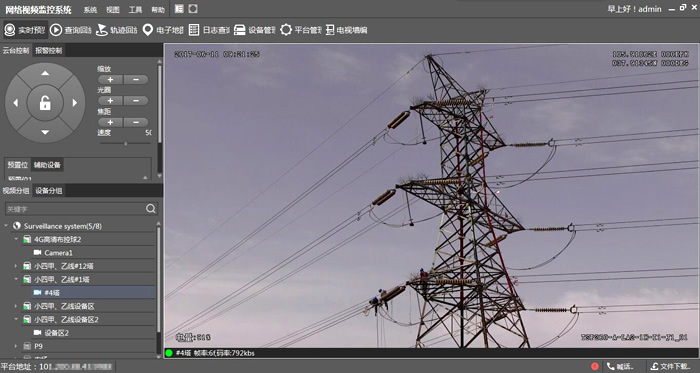Viewport: 700px width, 373px height.
Task: Open the 查询回放 playback query module
Action: 71,30
